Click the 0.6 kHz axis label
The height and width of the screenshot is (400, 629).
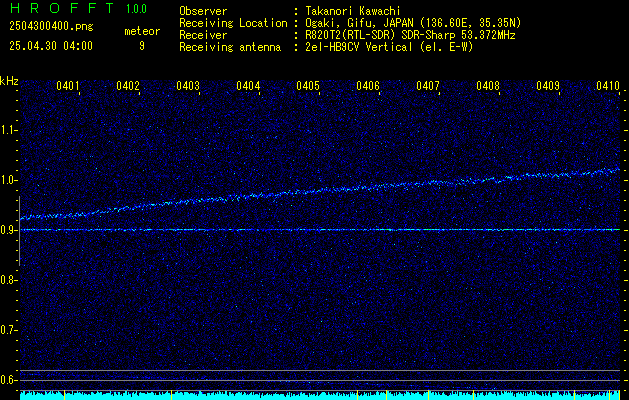click(8, 380)
